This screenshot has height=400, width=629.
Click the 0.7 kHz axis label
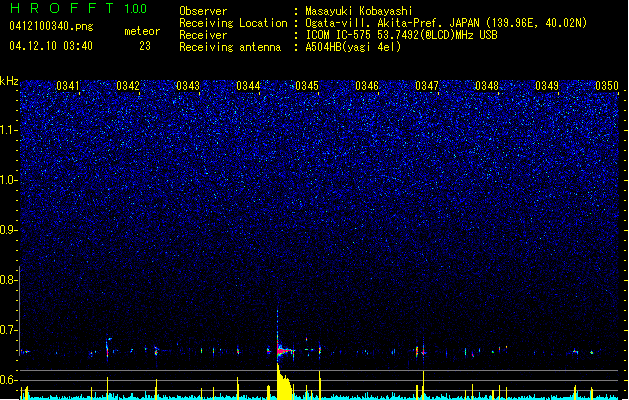point(8,330)
